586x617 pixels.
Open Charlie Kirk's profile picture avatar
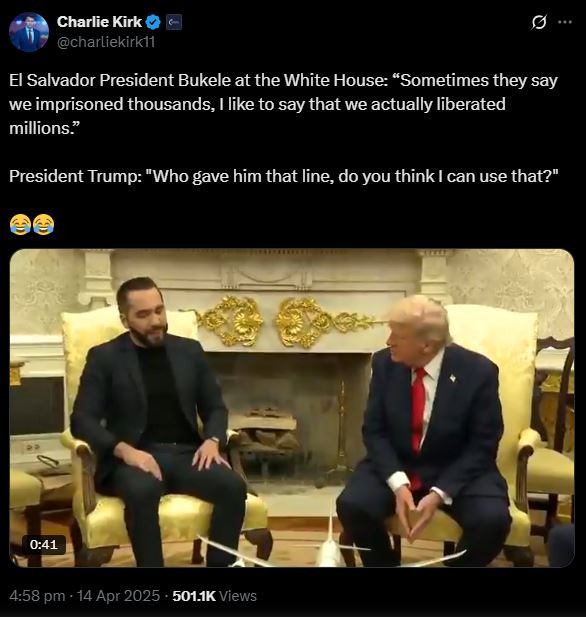(29, 32)
